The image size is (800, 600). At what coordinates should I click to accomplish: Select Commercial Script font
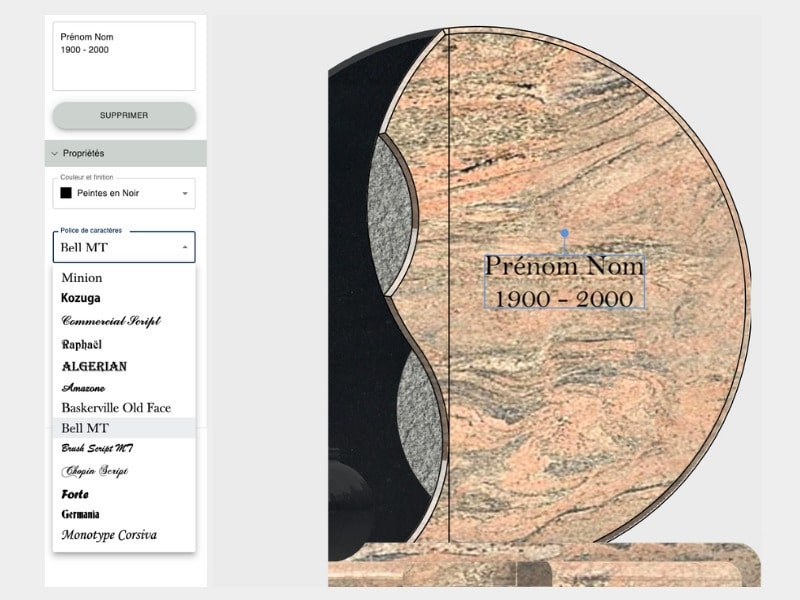click(x=124, y=321)
